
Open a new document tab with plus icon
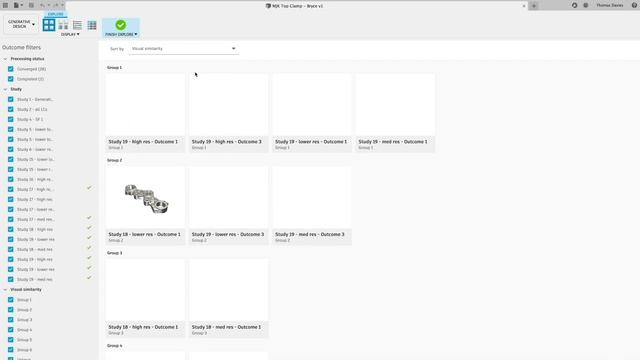(533, 6)
